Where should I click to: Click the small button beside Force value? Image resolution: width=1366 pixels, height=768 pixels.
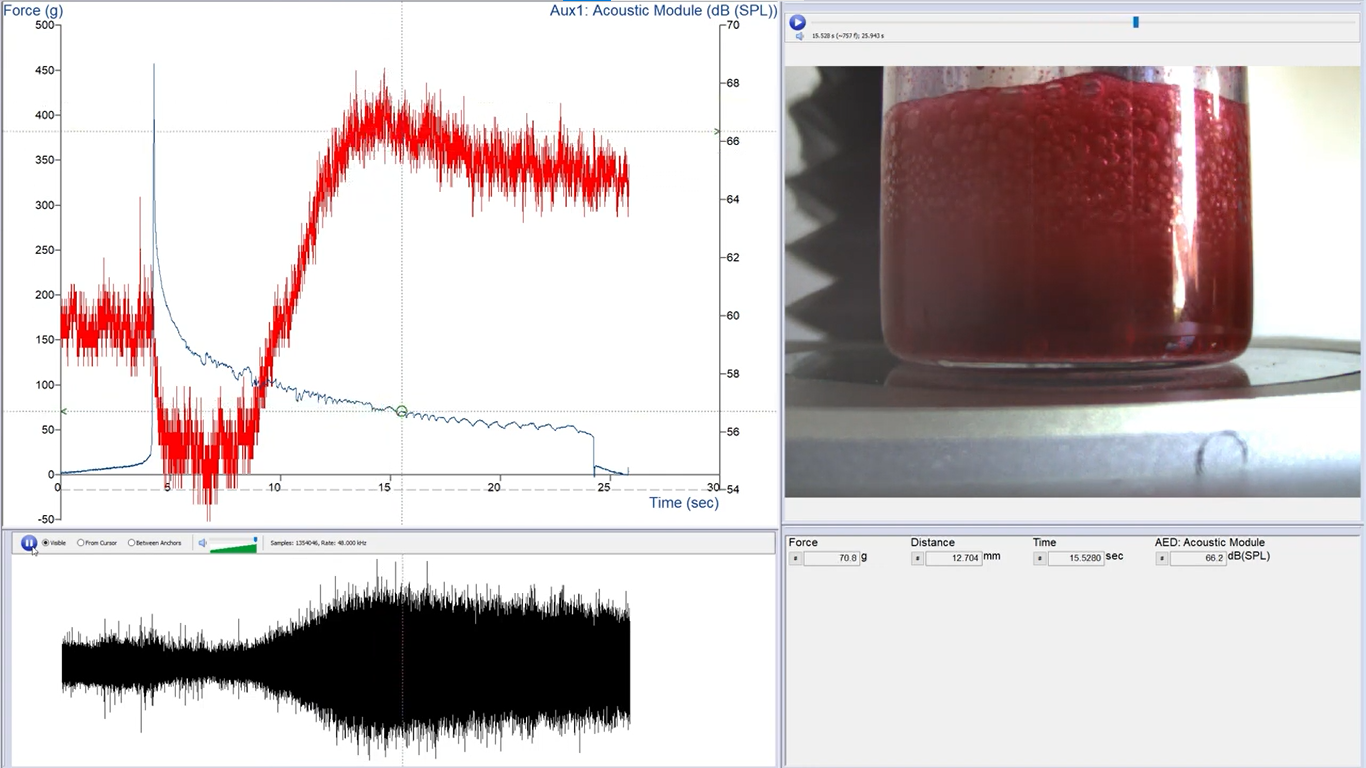(796, 558)
